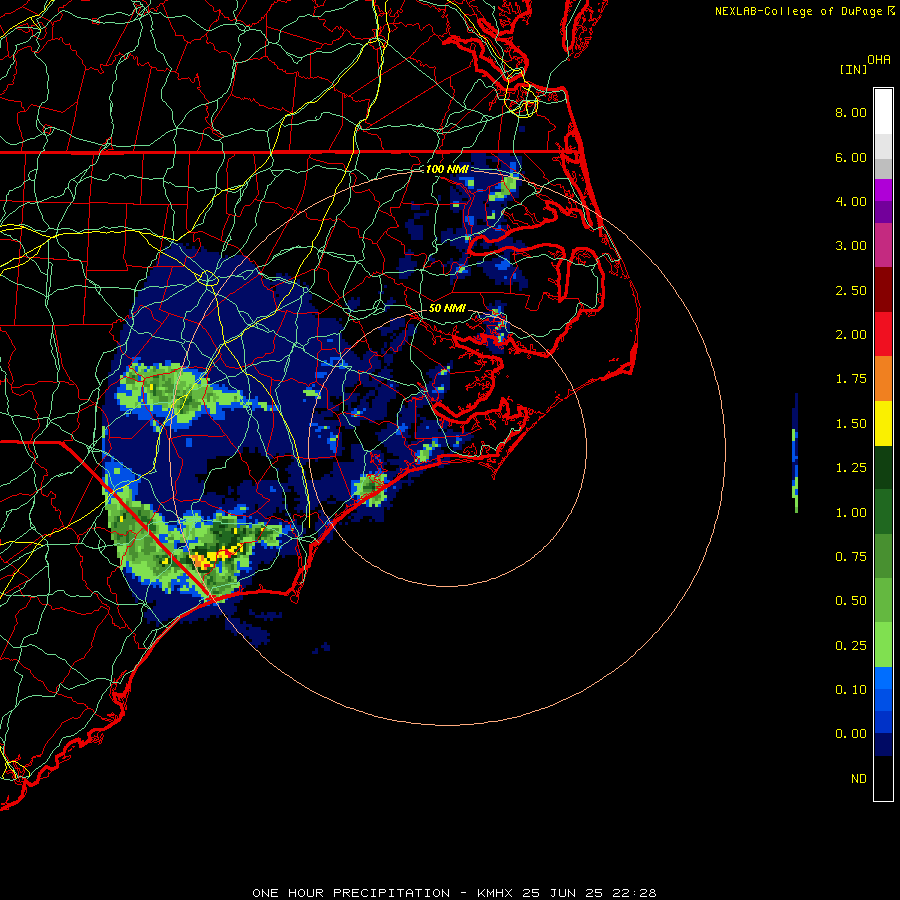Click the 22:28 time stamp
Image resolution: width=900 pixels, height=900 pixels.
(x=634, y=893)
